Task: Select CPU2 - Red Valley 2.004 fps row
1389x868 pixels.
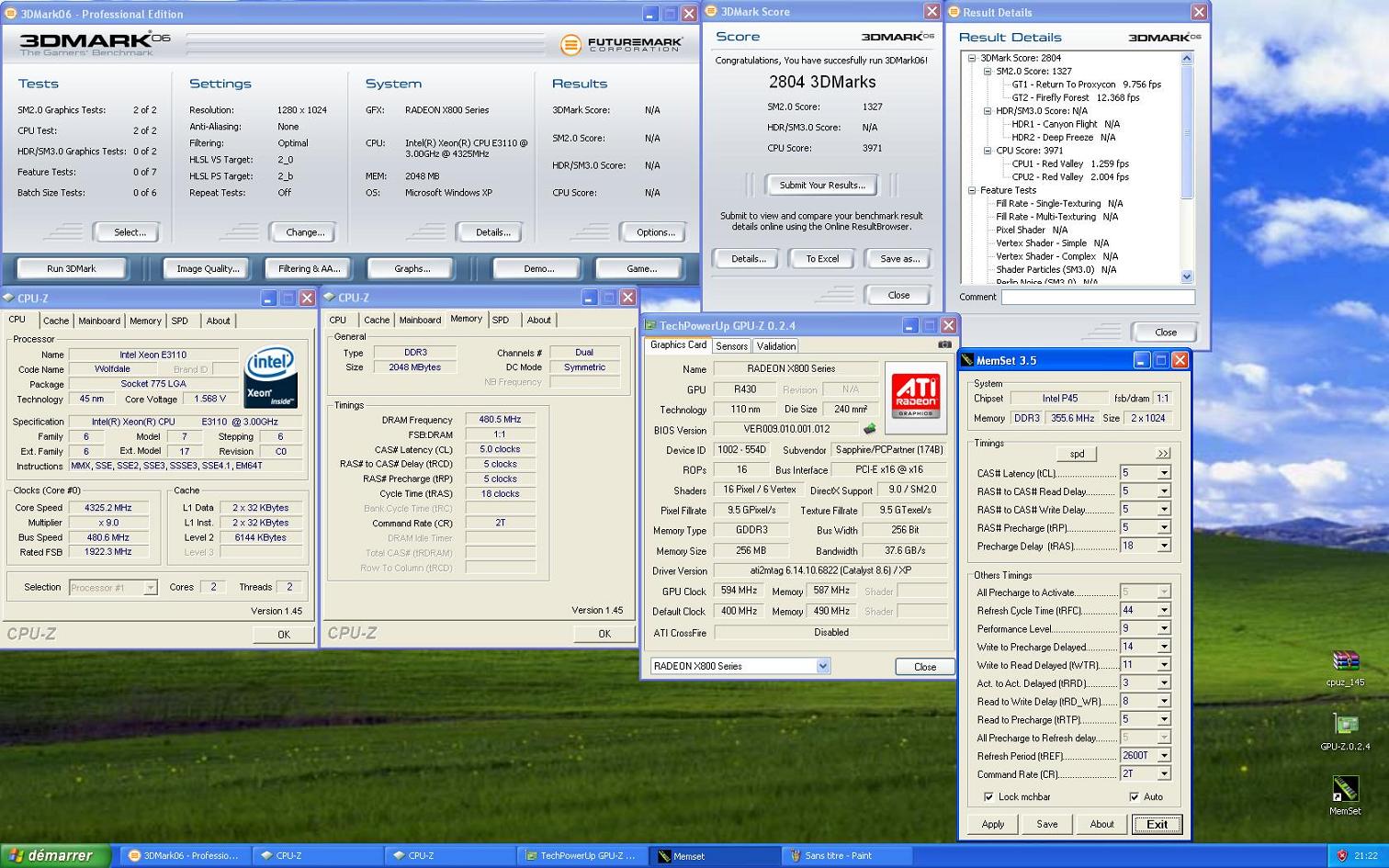Action: click(x=1070, y=177)
